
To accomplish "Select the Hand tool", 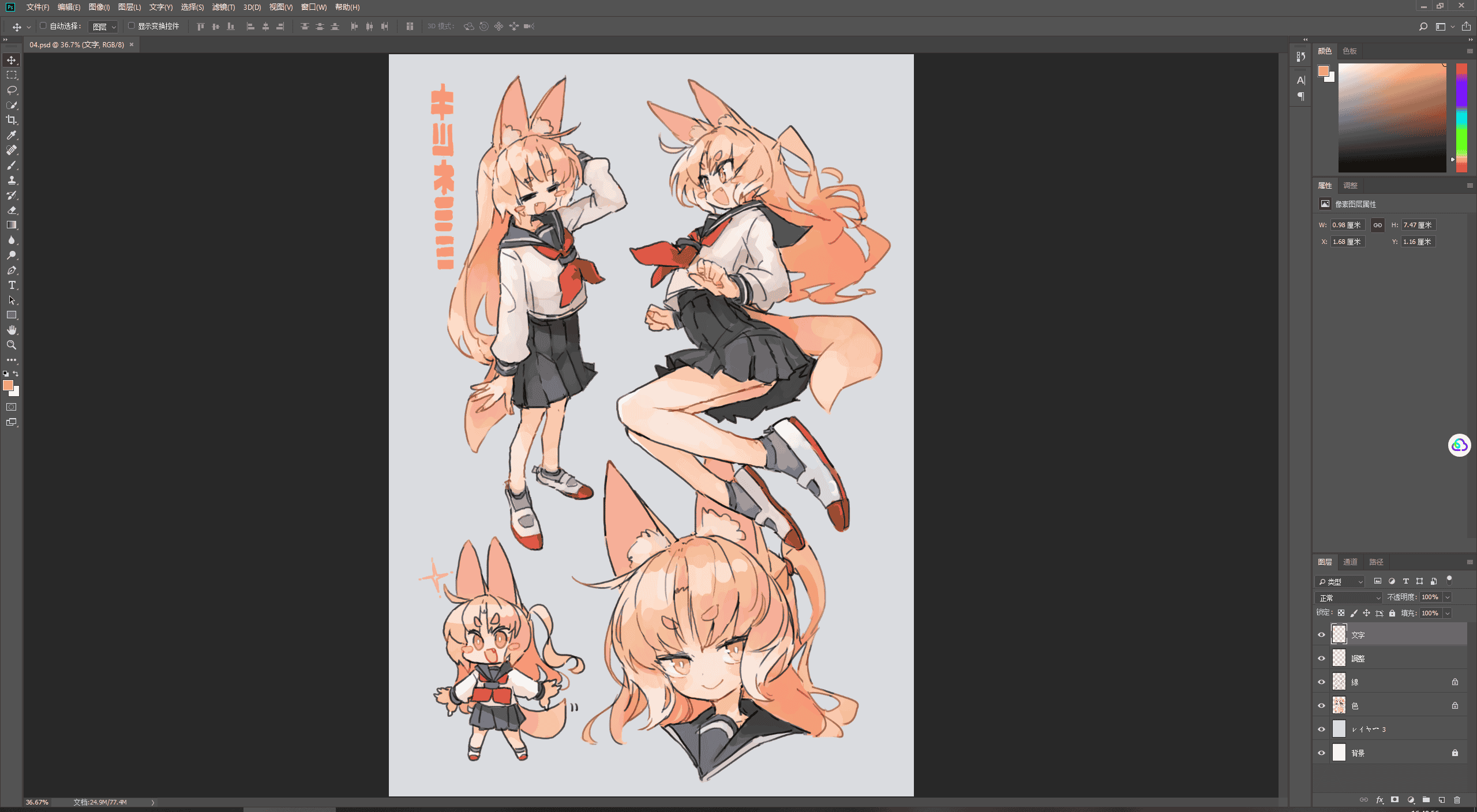I will coord(12,330).
